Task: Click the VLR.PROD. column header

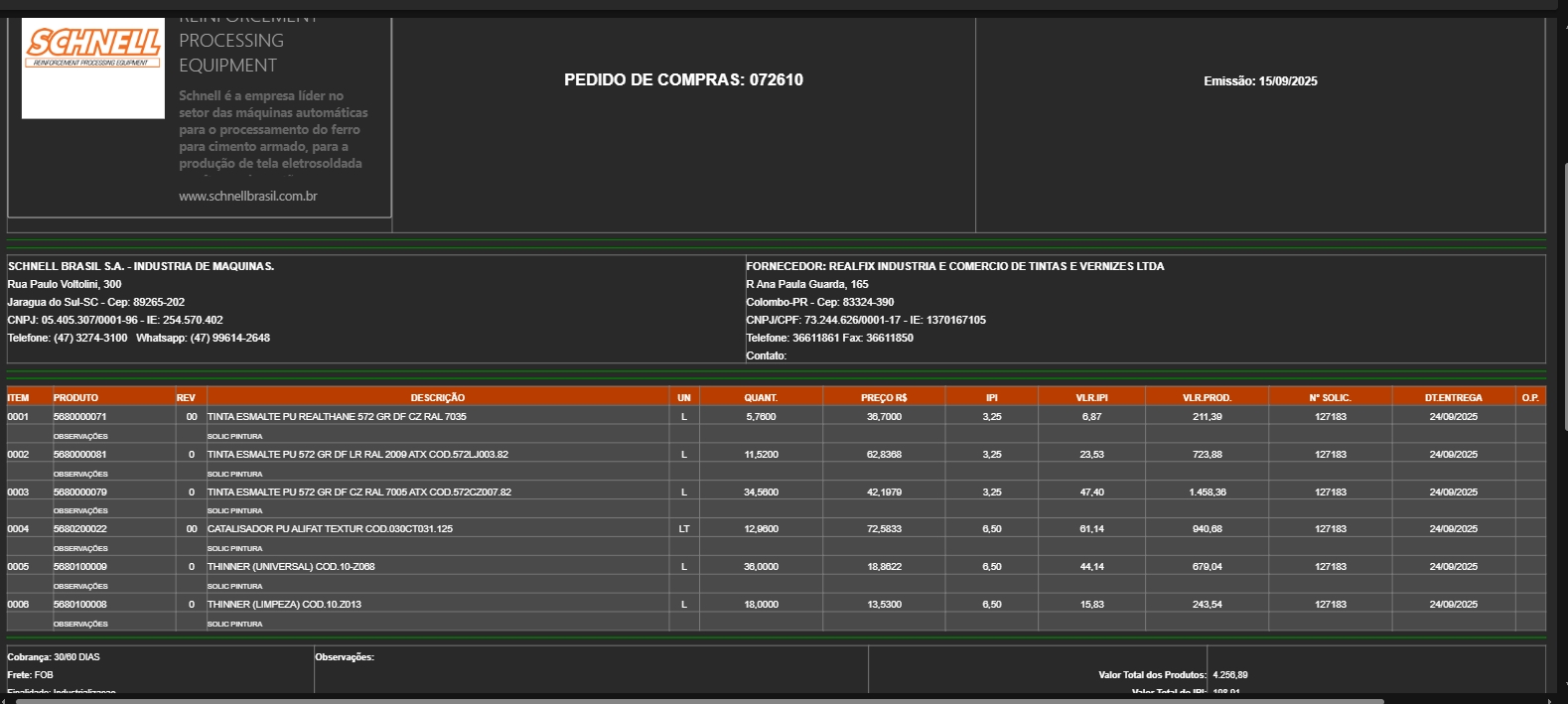Action: point(1206,398)
